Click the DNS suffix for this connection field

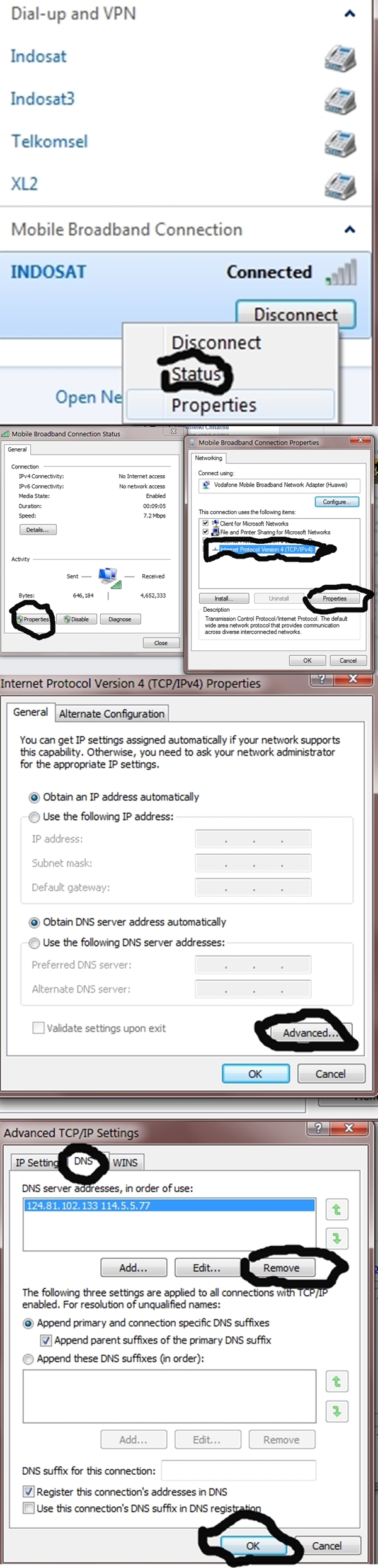coord(238,1471)
